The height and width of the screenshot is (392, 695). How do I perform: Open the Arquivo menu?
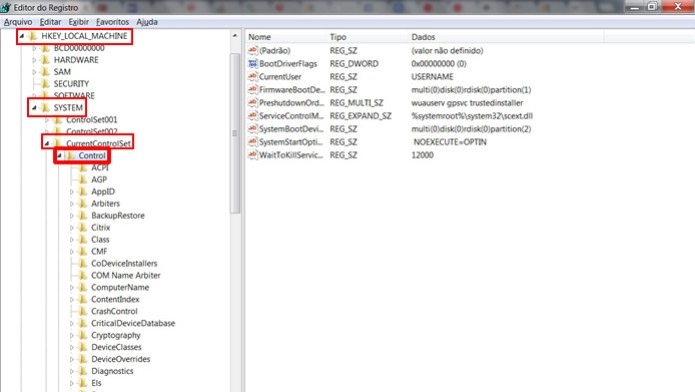point(18,22)
